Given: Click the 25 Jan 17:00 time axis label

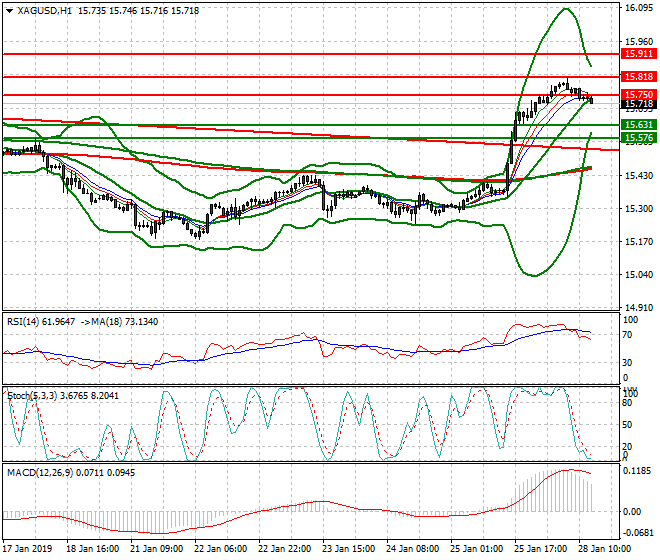Looking at the screenshot, I should (x=539, y=549).
